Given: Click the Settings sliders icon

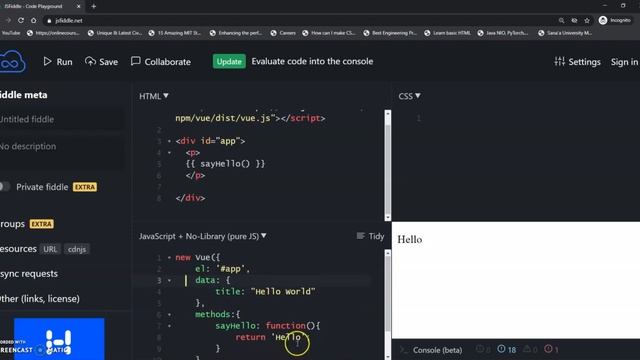Looking at the screenshot, I should [559, 61].
